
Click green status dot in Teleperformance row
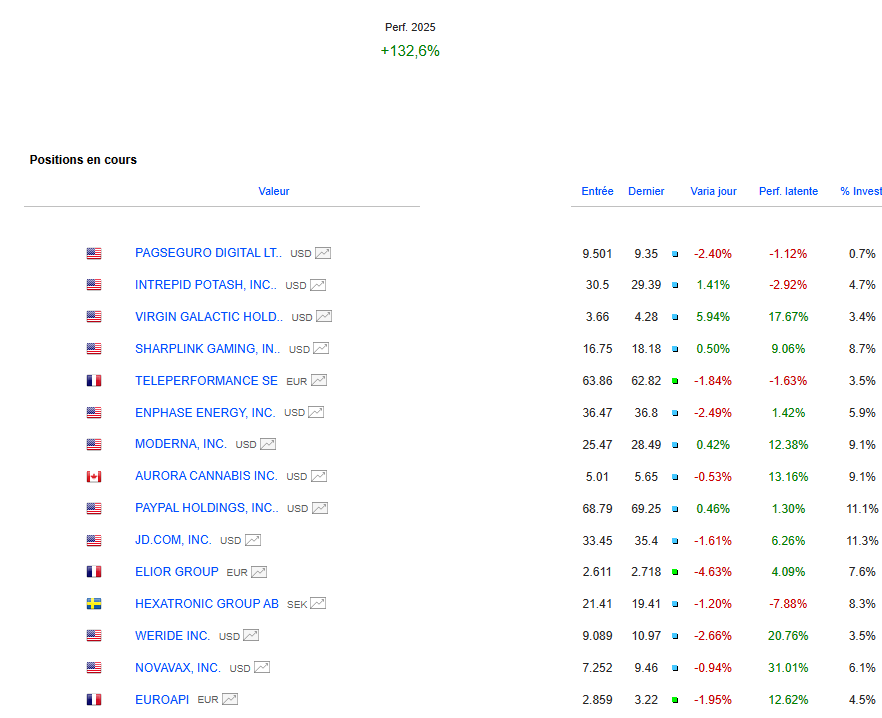675,381
